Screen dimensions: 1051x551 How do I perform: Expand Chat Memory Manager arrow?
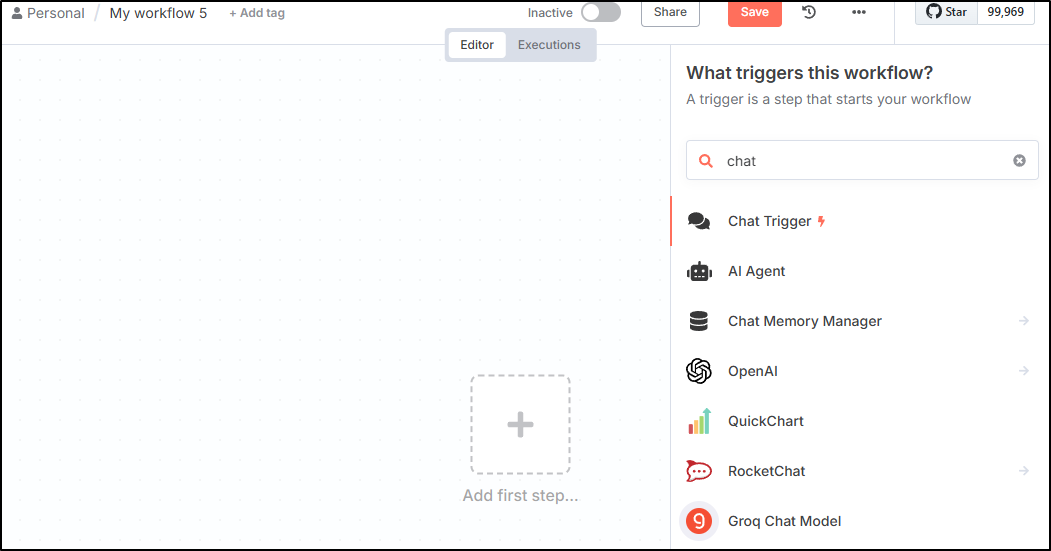click(x=1024, y=321)
